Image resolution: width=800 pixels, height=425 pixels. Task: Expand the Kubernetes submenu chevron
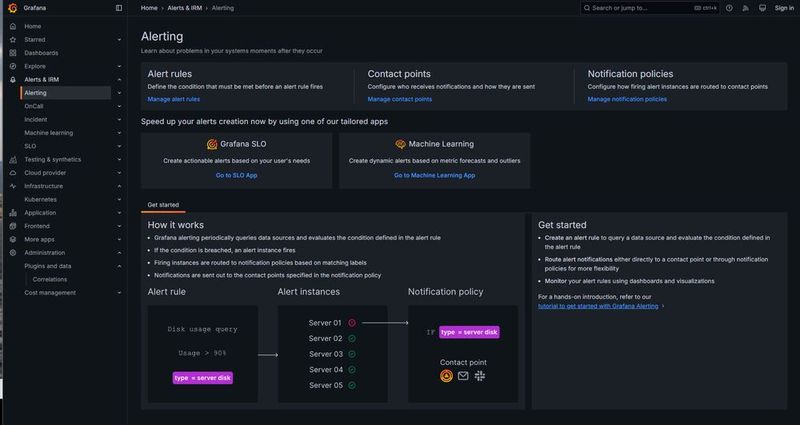coord(119,199)
